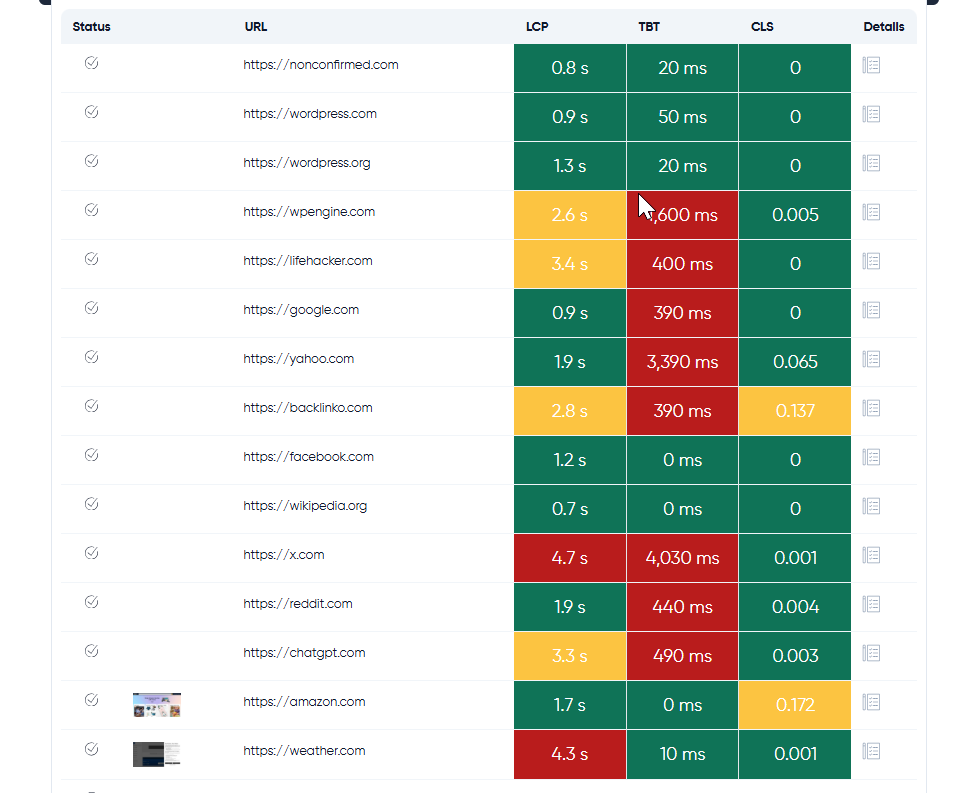Open the details report for google.com
Image resolution: width=961 pixels, height=793 pixels.
pos(871,309)
